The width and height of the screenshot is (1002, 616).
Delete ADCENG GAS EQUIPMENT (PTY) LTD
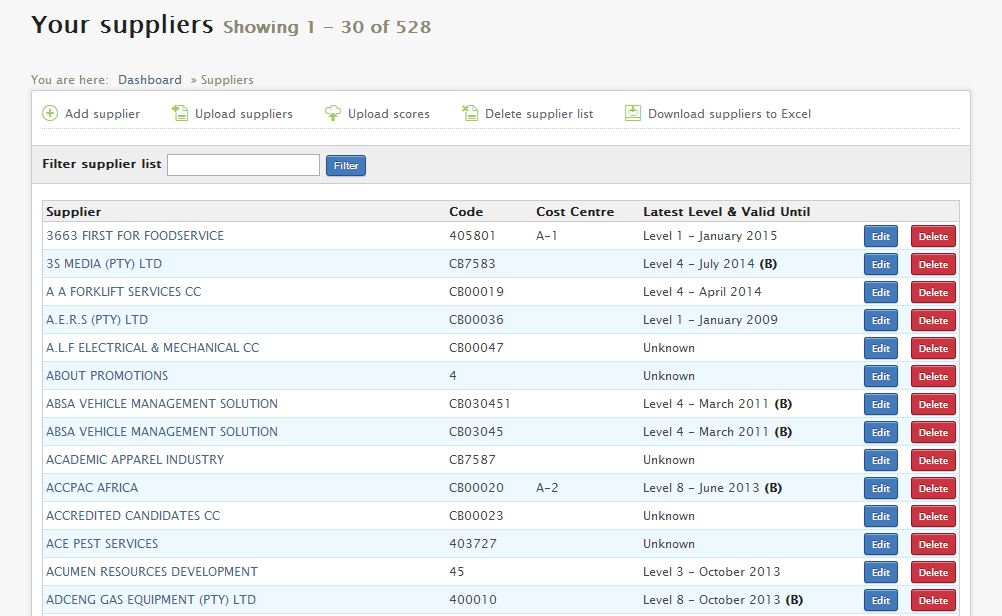point(933,601)
